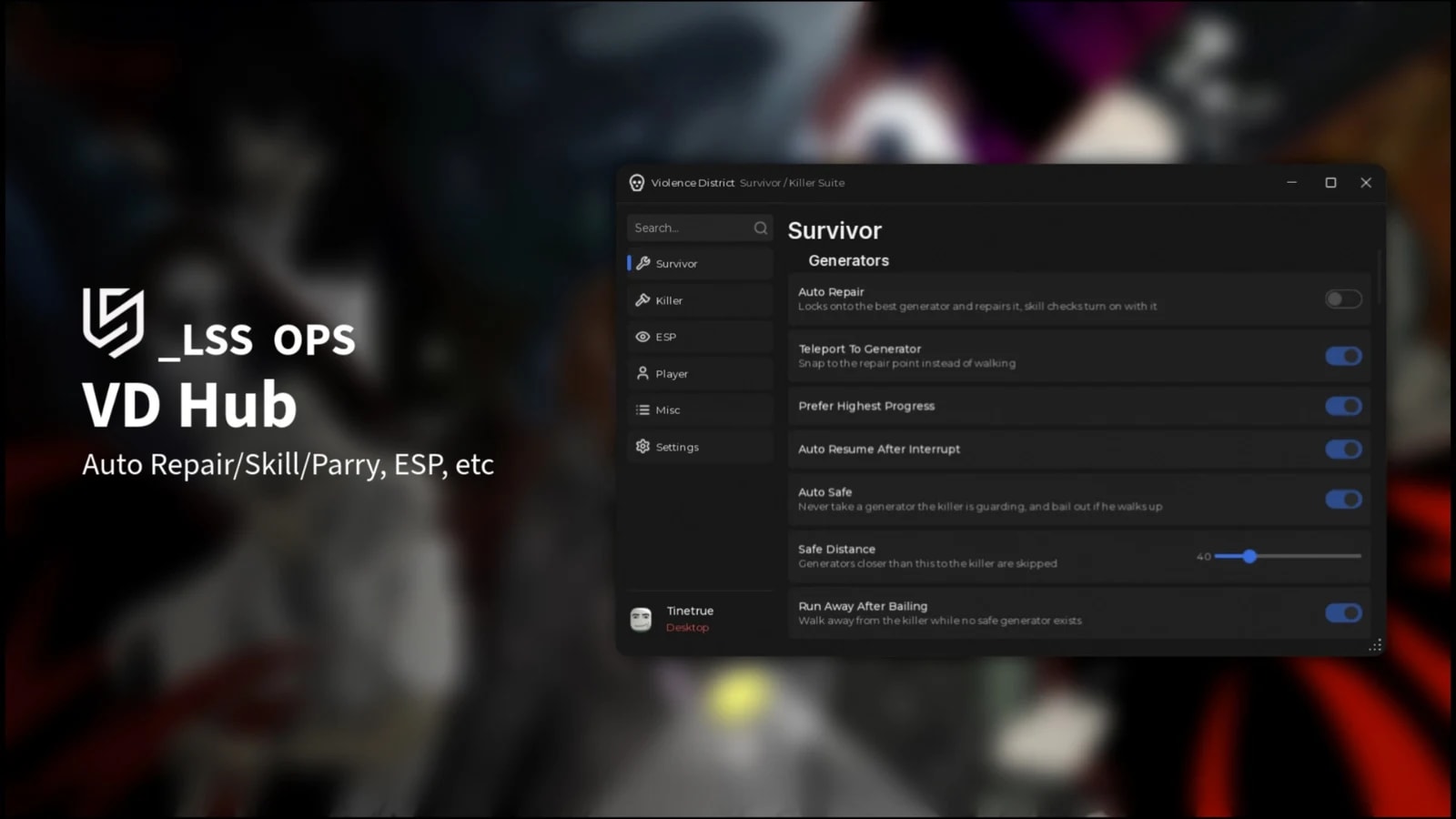Viewport: 1456px width, 819px height.
Task: Disable the Teleport To Generator toggle
Action: (x=1343, y=356)
